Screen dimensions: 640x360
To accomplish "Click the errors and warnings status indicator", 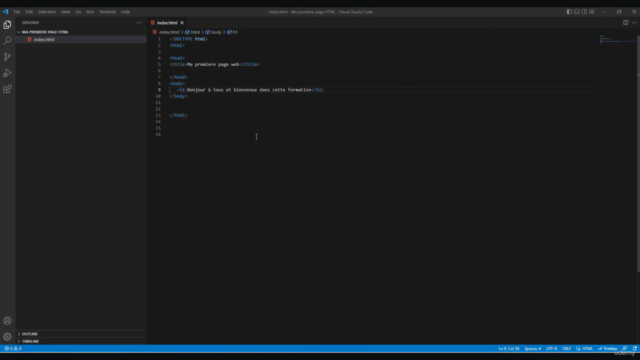I will pos(13,349).
